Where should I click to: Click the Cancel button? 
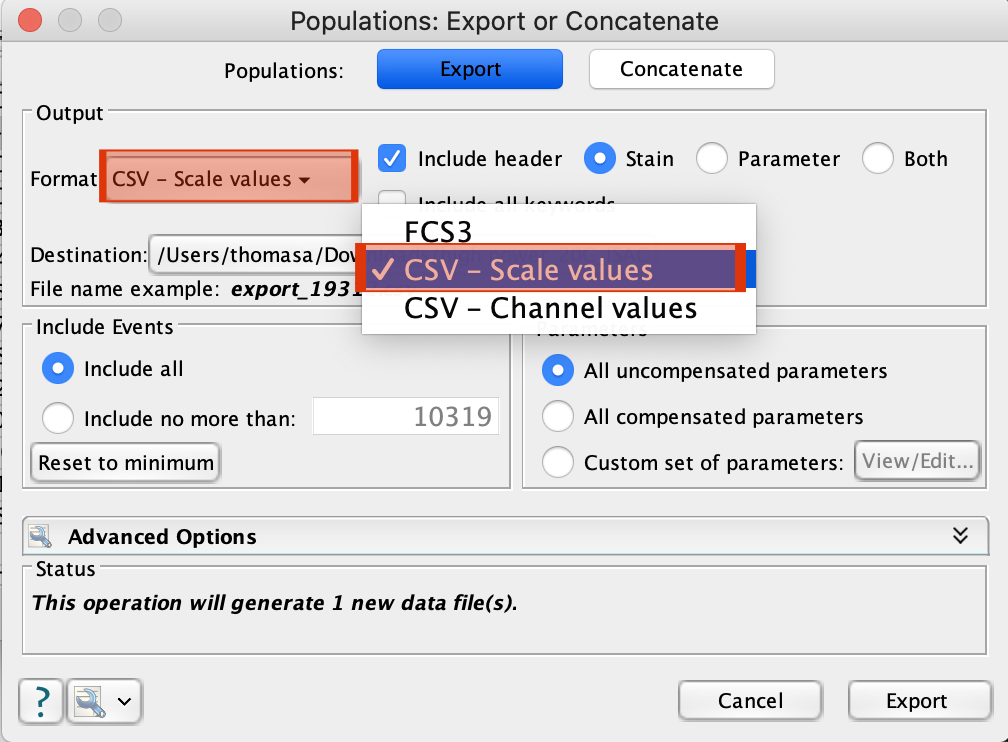[x=750, y=701]
